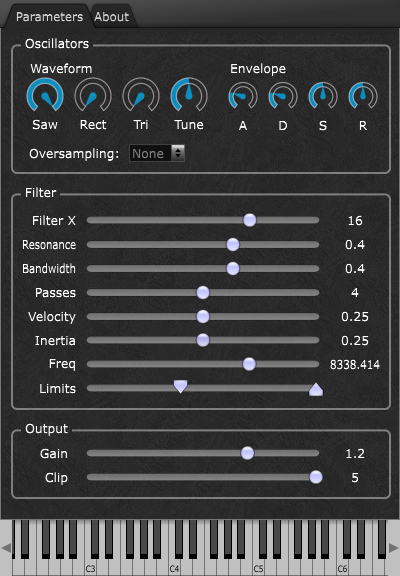Click the envelope Attack knob labeled A
Image resolution: width=400 pixels, height=576 pixels.
243,96
